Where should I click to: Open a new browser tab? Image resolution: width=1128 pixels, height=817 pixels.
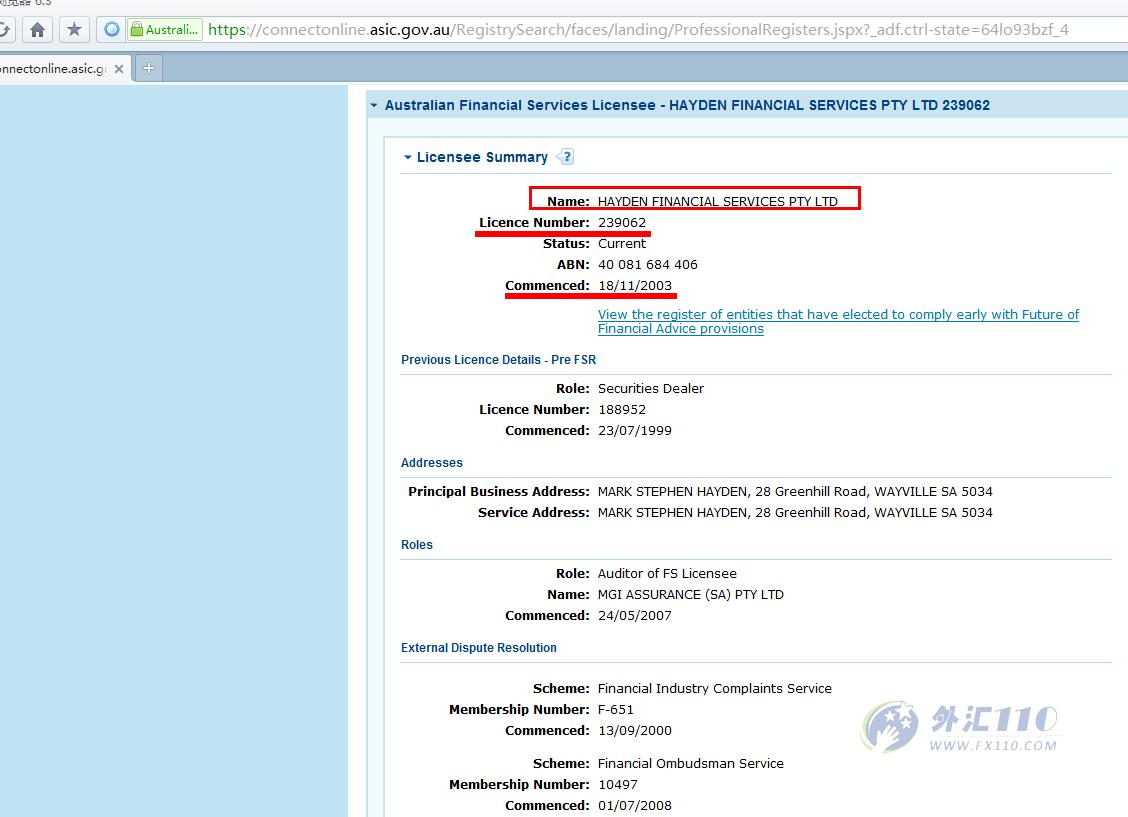pyautogui.click(x=149, y=68)
